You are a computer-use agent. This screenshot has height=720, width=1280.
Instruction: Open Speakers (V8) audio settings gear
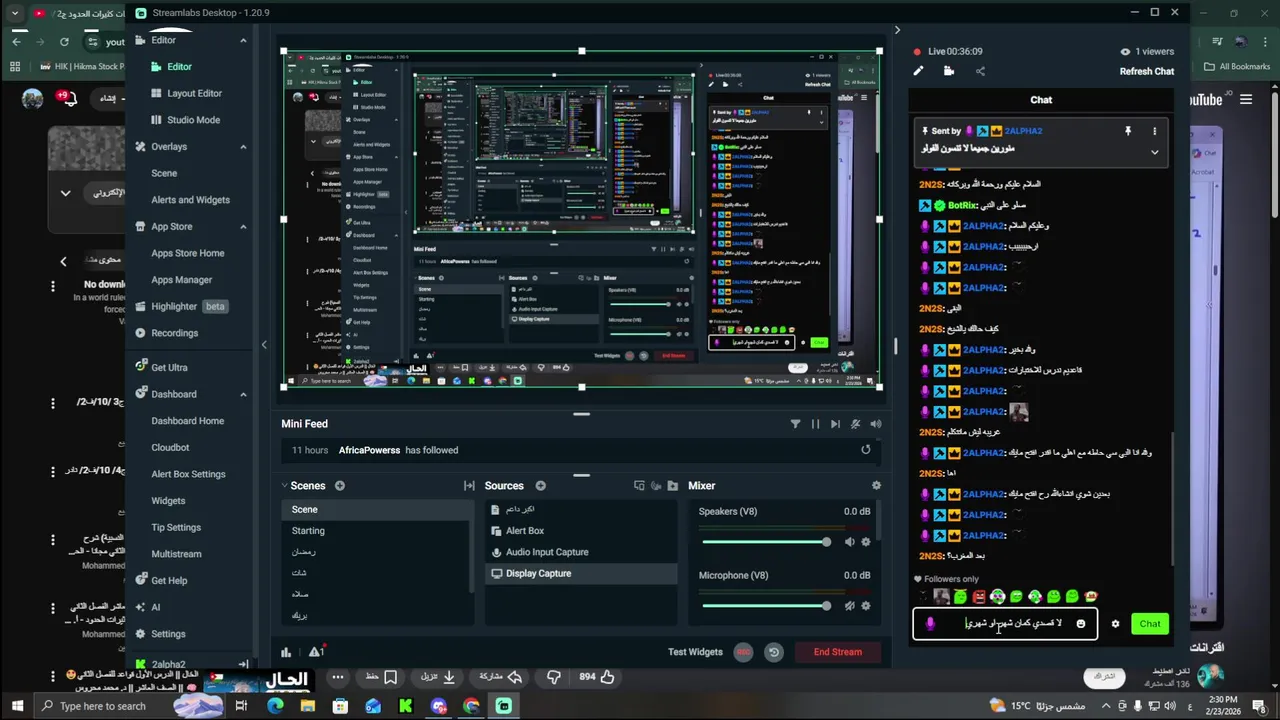pos(866,542)
